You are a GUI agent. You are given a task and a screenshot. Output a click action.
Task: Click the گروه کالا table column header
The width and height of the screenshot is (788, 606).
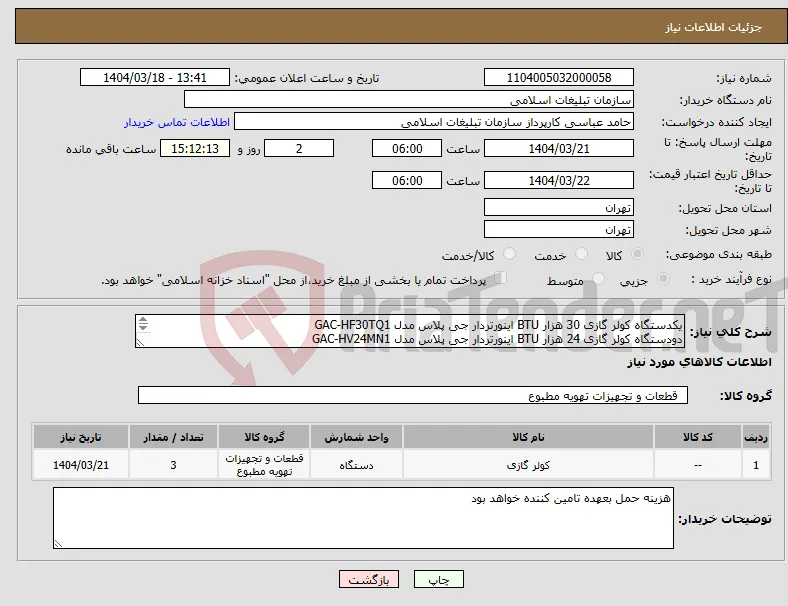tap(264, 437)
